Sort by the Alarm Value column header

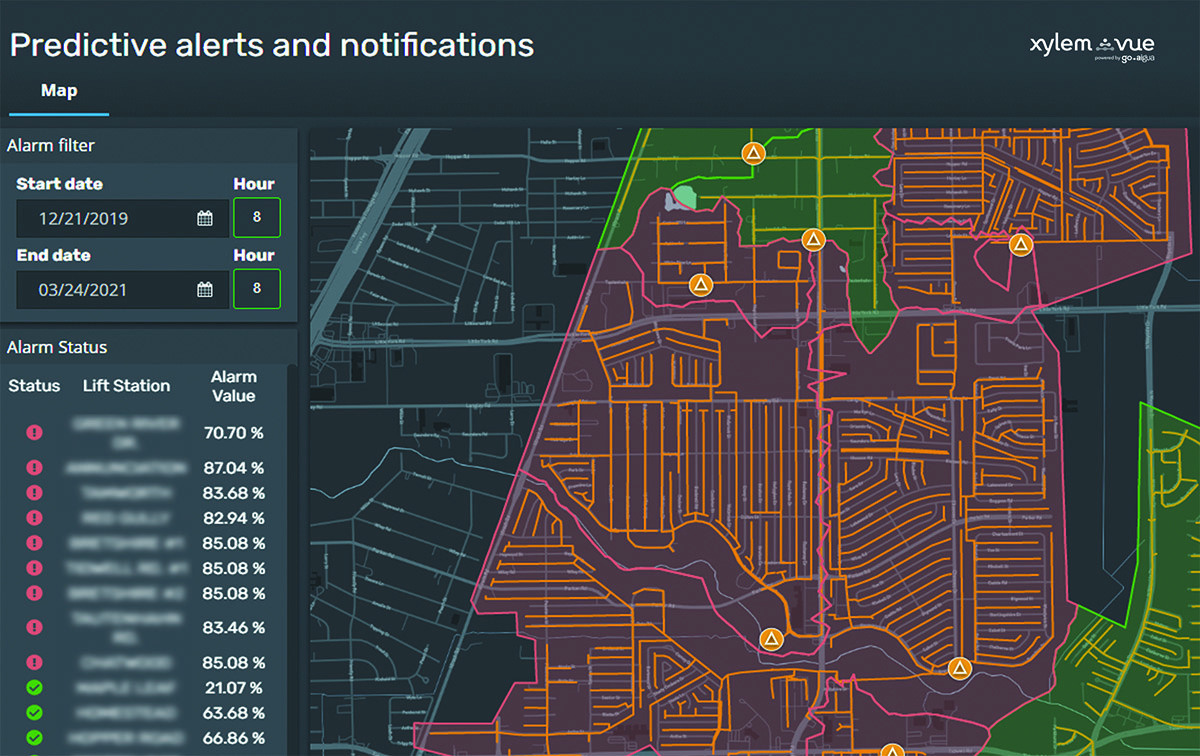pyautogui.click(x=233, y=386)
